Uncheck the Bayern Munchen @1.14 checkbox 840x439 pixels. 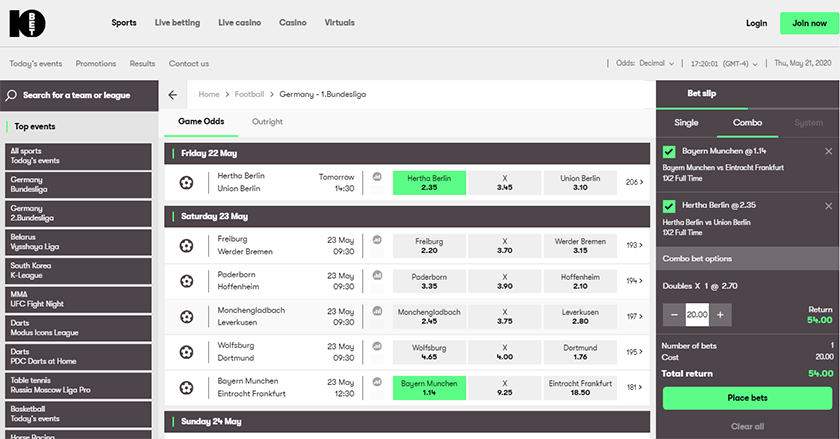669,152
